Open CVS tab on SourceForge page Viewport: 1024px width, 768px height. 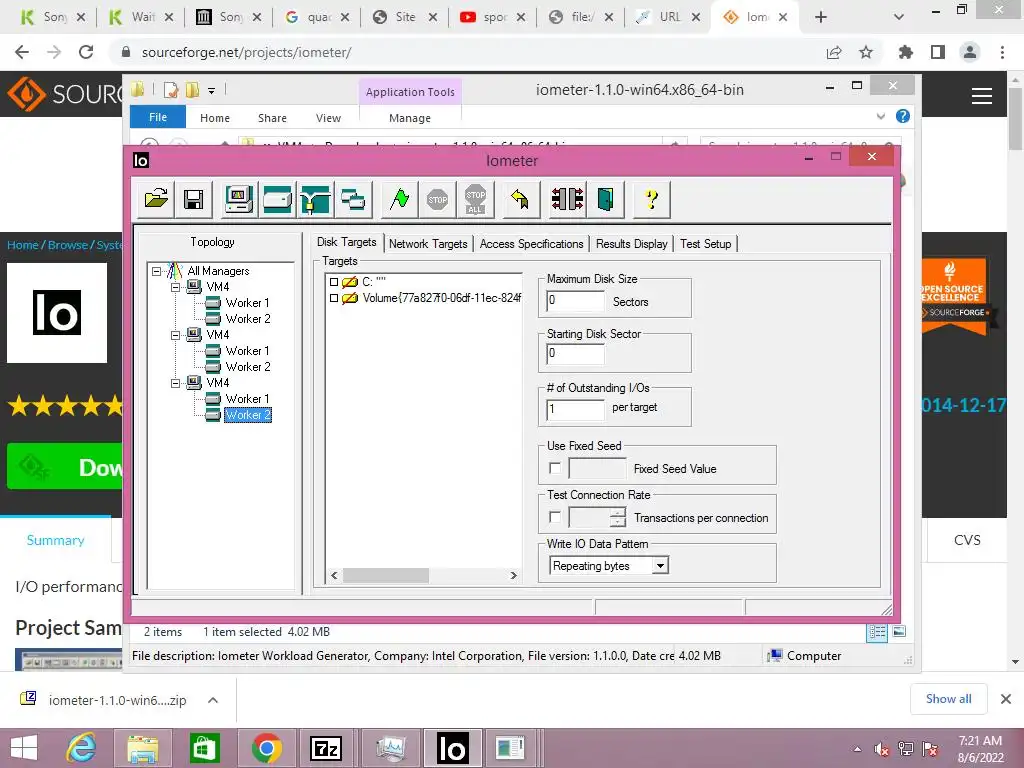point(967,540)
